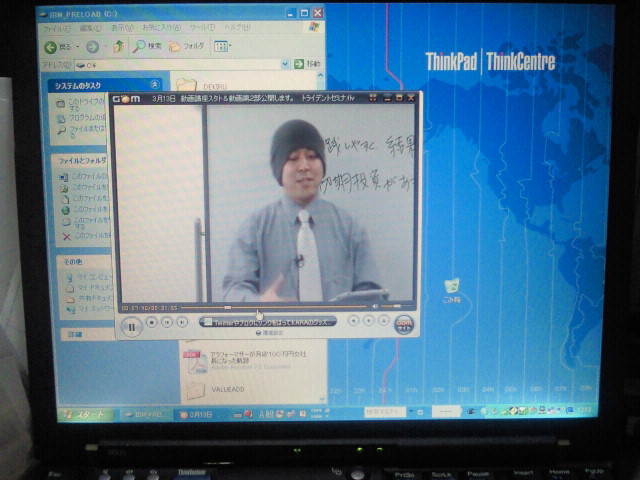The height and width of the screenshot is (480, 640).
Task: Click the IME A般 input mode indicator
Action: 266,415
